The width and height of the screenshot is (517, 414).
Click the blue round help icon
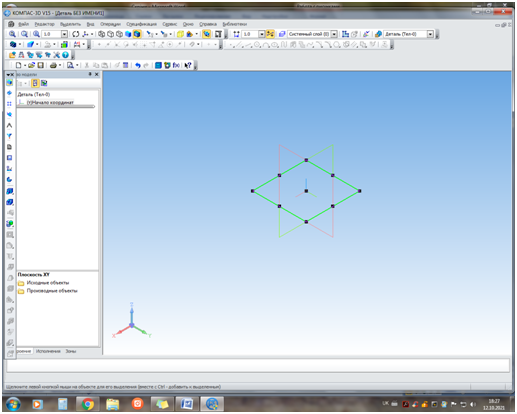(65, 55)
